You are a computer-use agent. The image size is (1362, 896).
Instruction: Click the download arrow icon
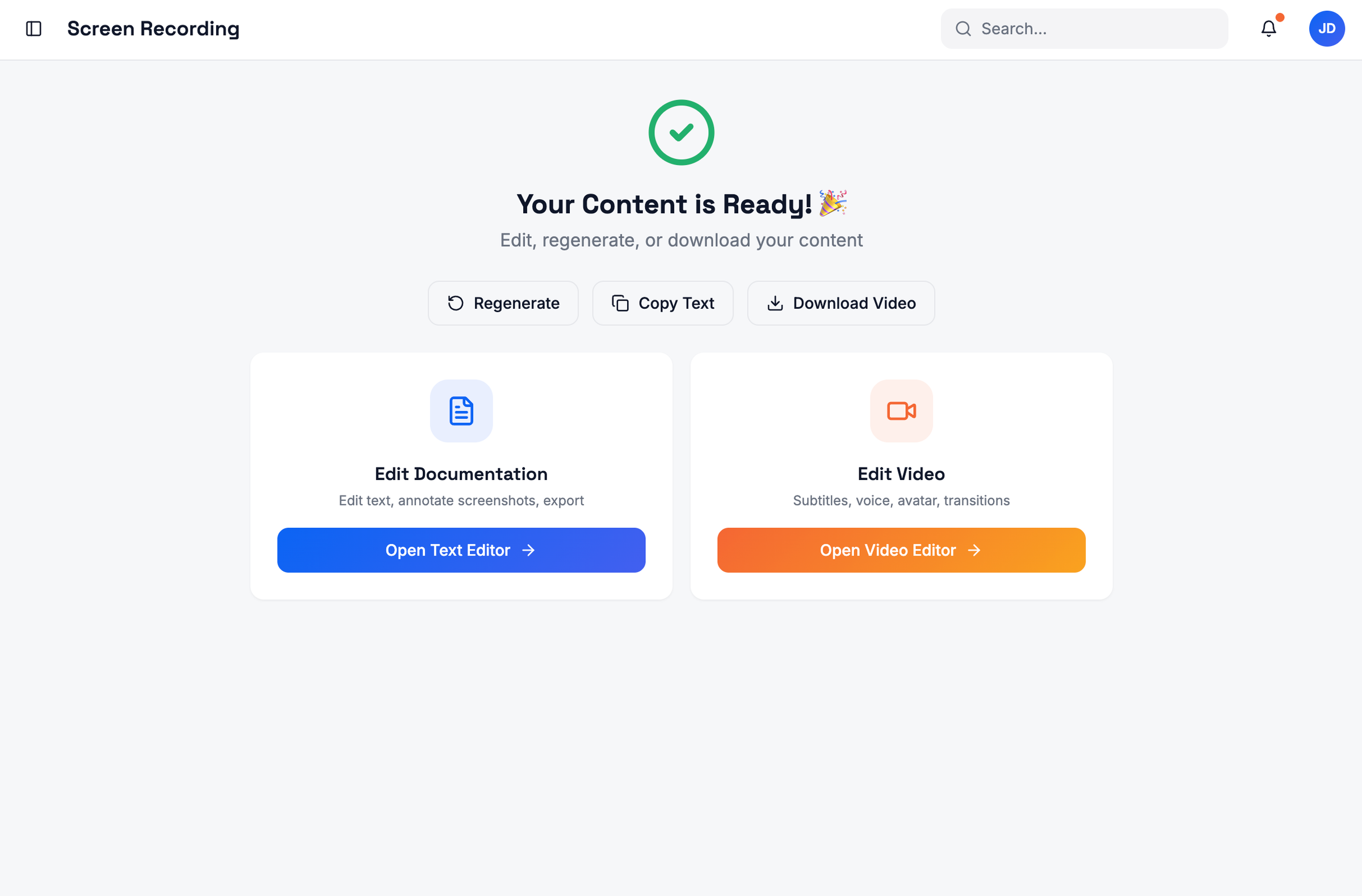click(x=775, y=303)
